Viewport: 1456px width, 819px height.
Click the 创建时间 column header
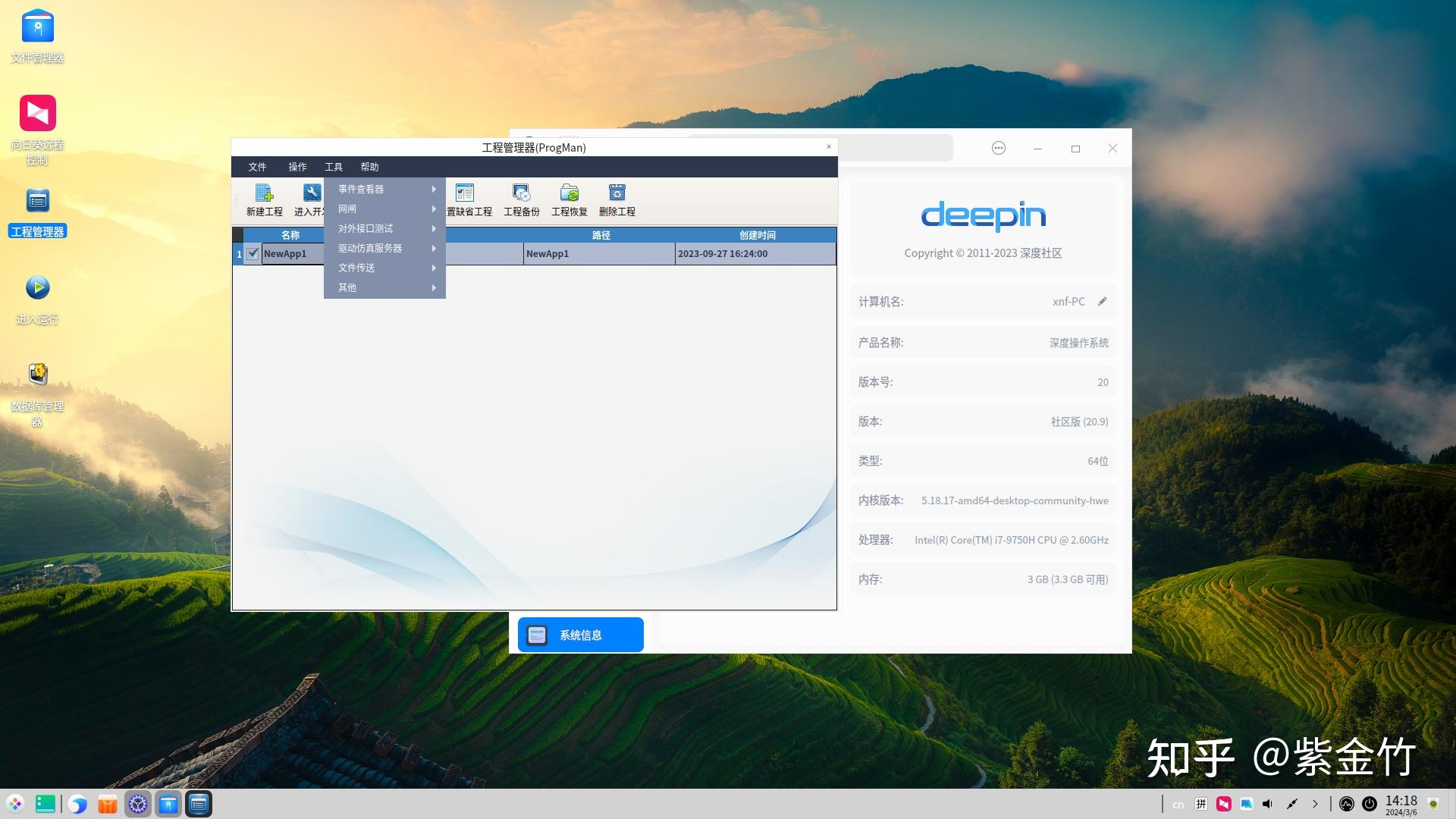tap(757, 235)
